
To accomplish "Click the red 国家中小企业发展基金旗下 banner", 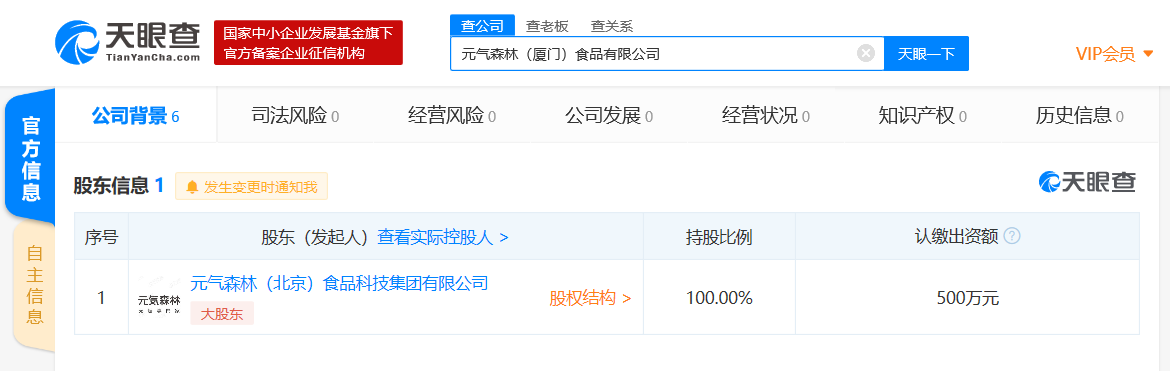I will coord(308,43).
